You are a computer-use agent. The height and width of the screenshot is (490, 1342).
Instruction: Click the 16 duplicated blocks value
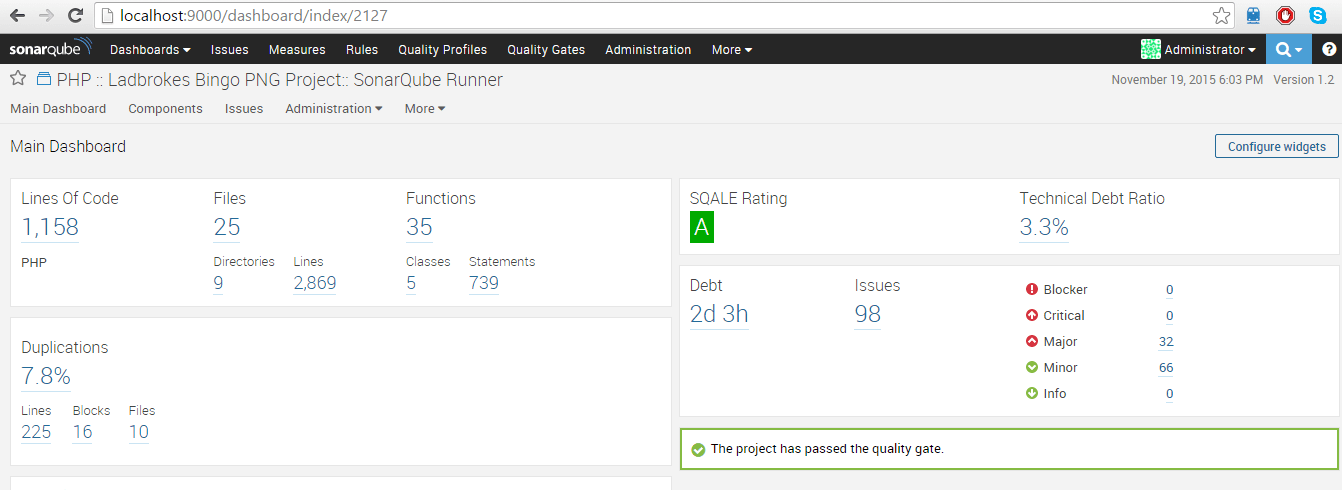pyautogui.click(x=82, y=432)
